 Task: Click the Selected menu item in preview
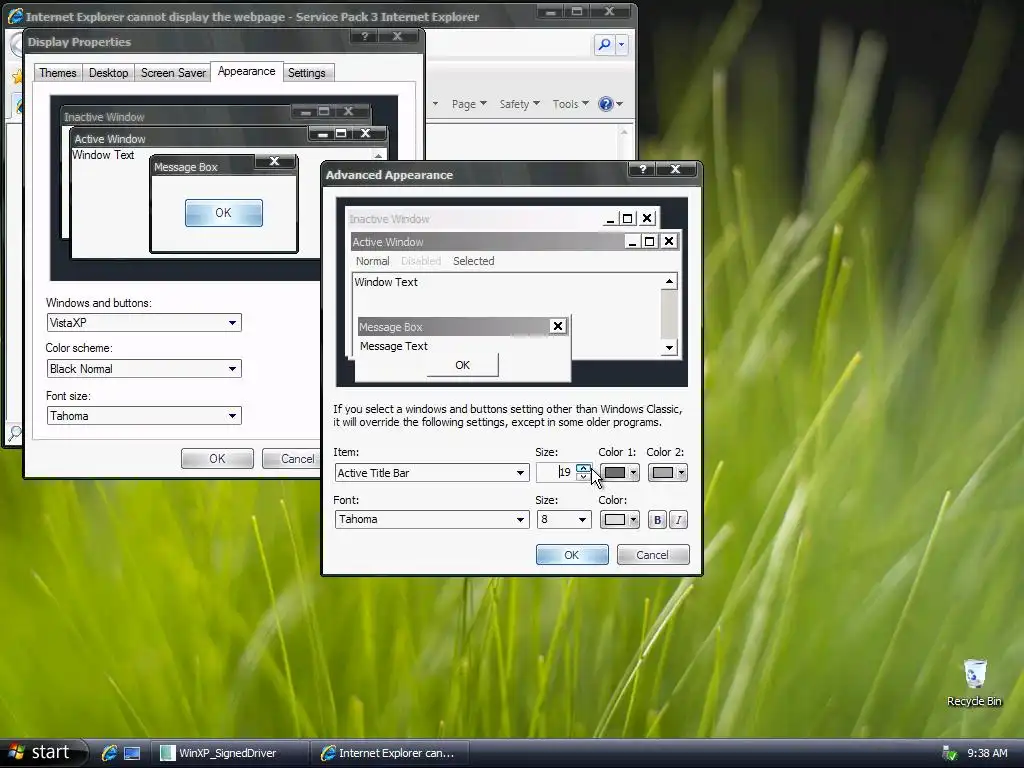(x=473, y=261)
